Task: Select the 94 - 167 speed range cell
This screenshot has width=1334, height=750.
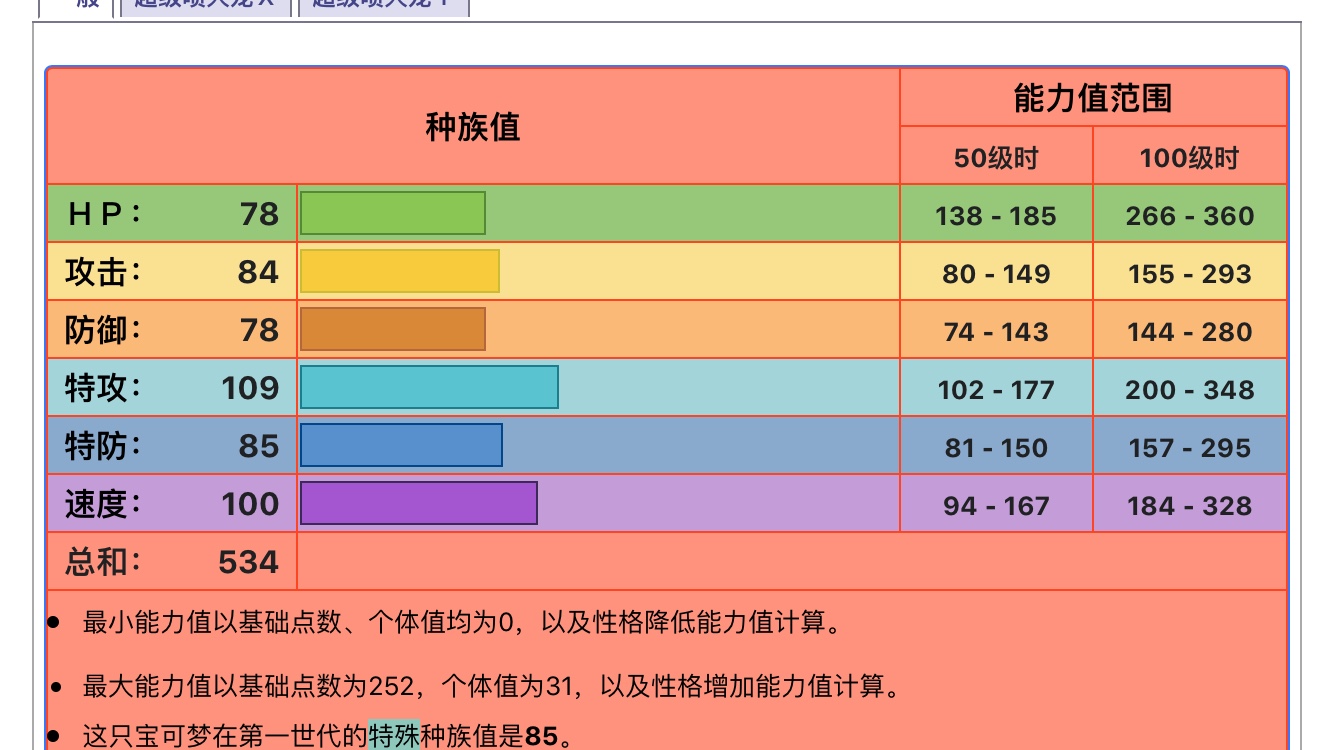Action: click(x=996, y=505)
